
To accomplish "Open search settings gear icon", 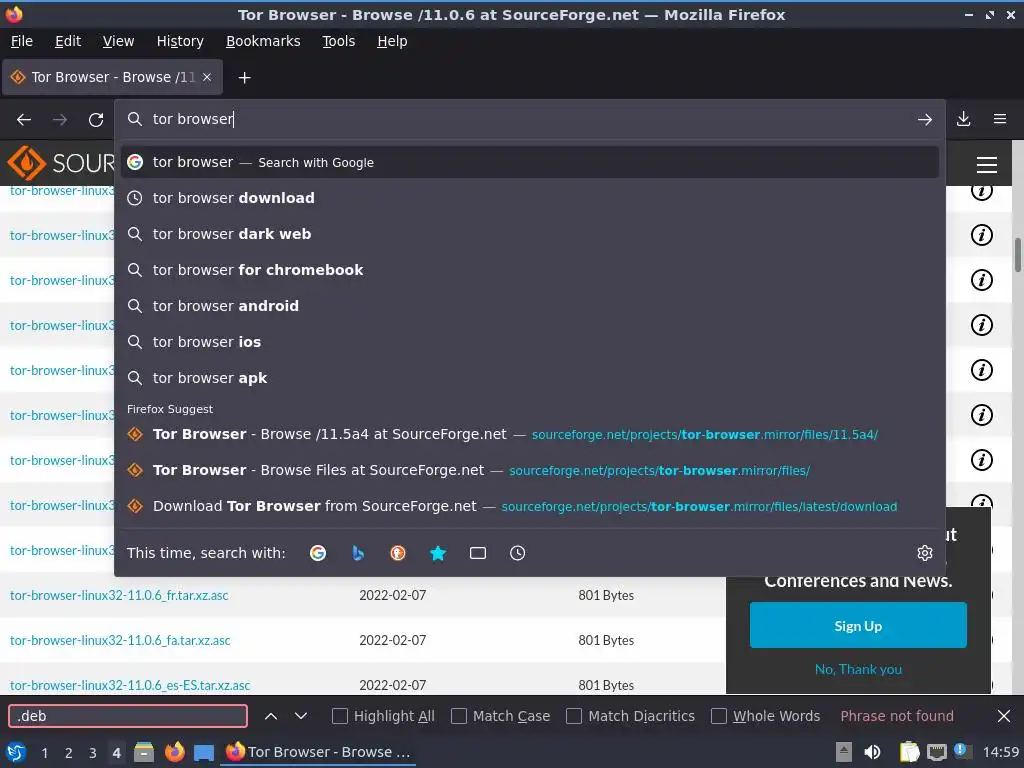I will [x=925, y=553].
